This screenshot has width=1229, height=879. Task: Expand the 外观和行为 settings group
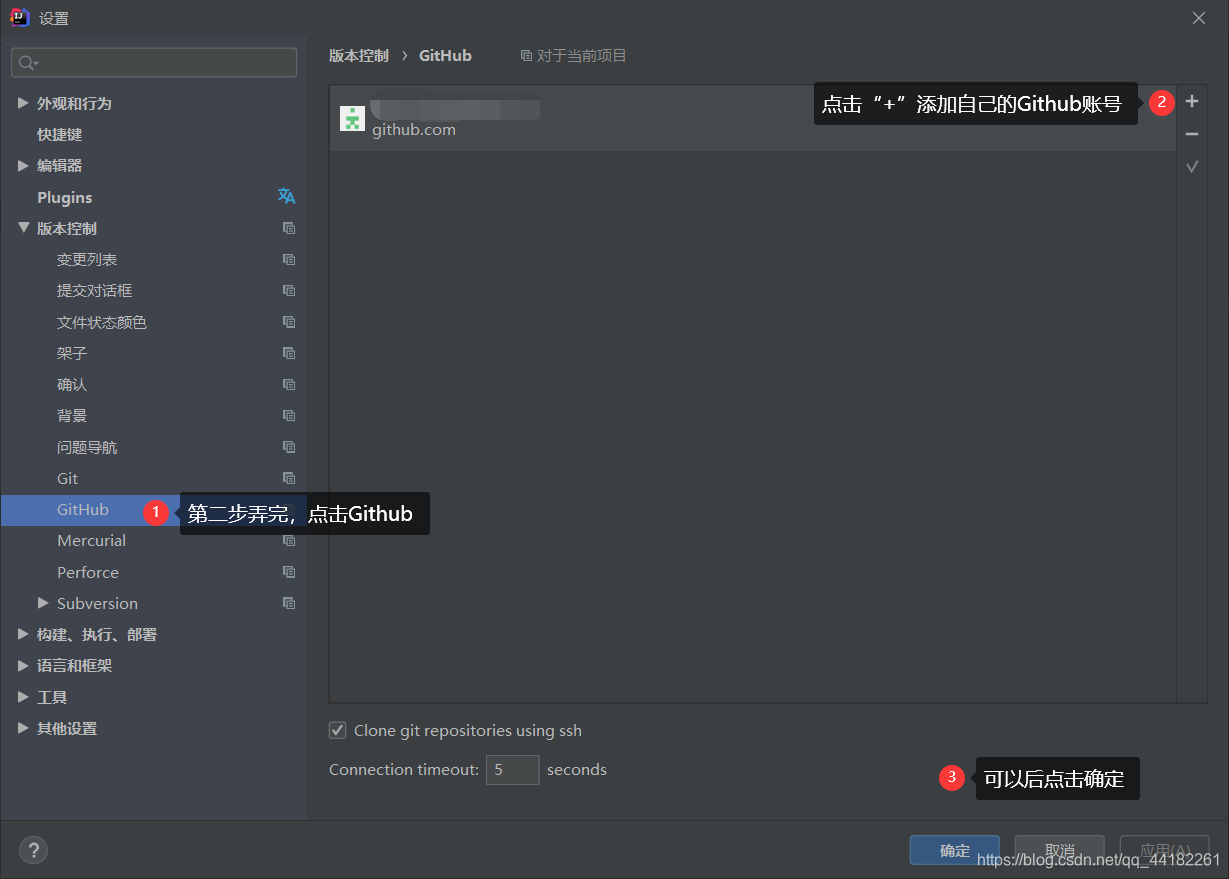coord(23,103)
